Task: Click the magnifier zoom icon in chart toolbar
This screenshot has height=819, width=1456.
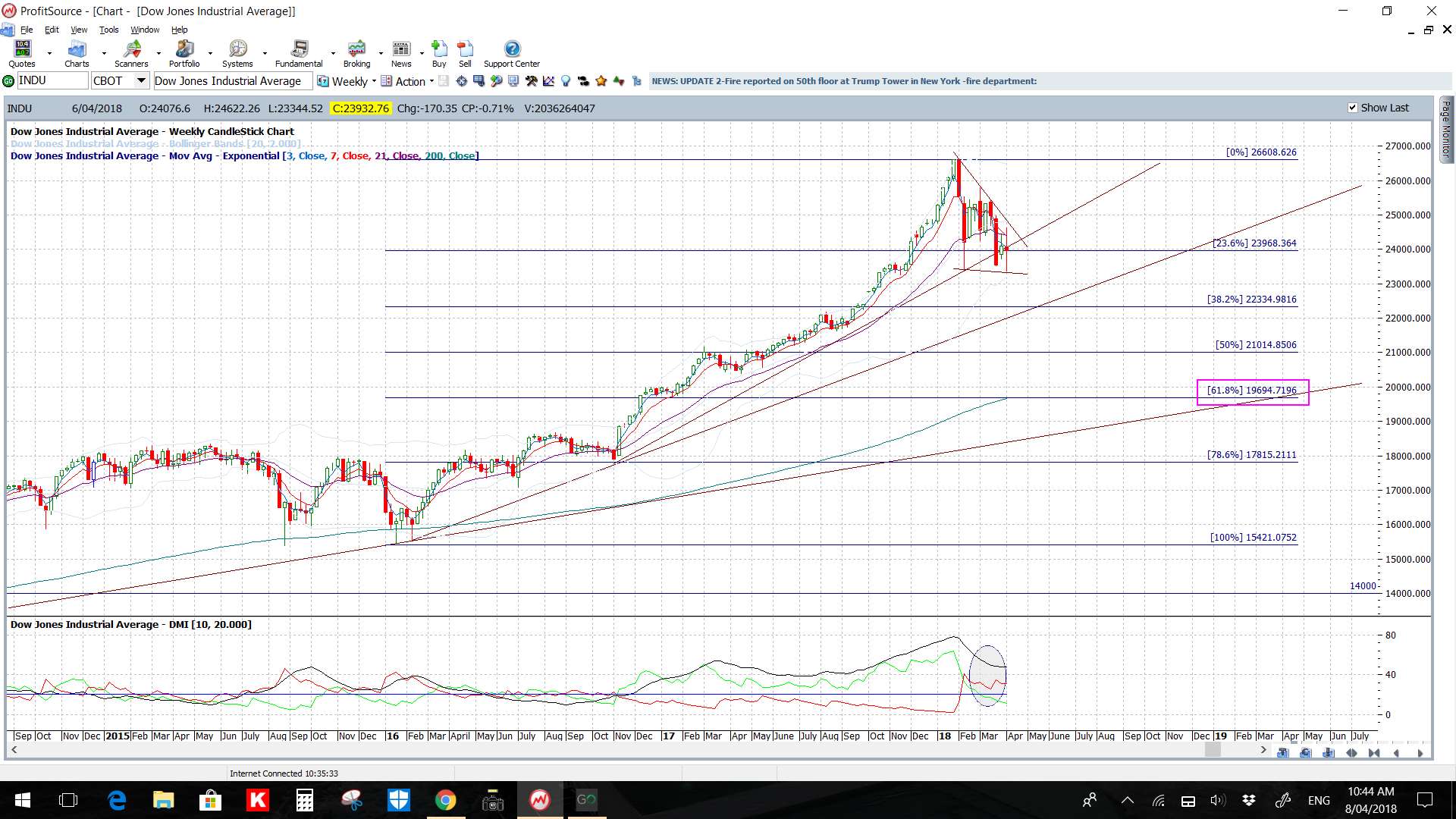Action: pyautogui.click(x=497, y=81)
